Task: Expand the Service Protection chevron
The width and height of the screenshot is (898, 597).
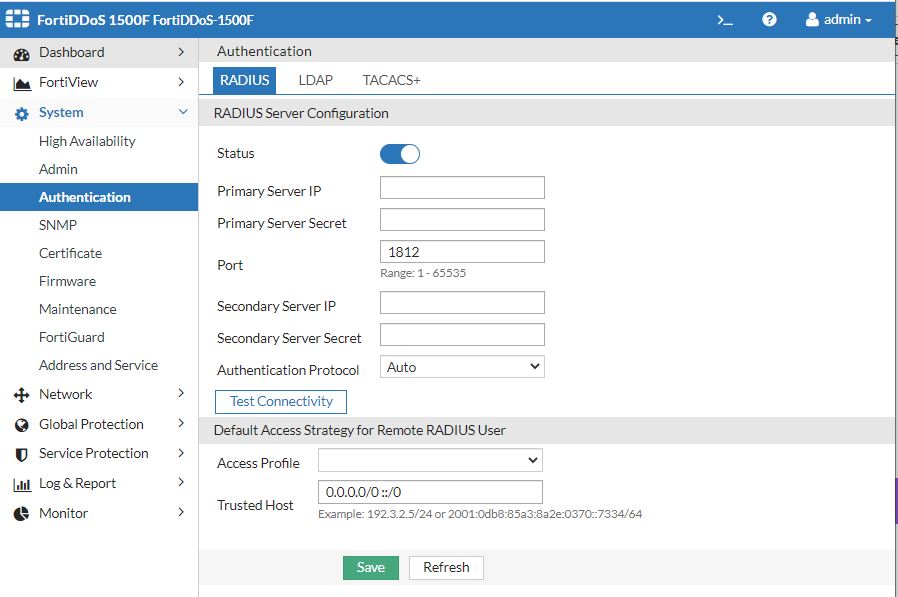Action: coord(181,453)
